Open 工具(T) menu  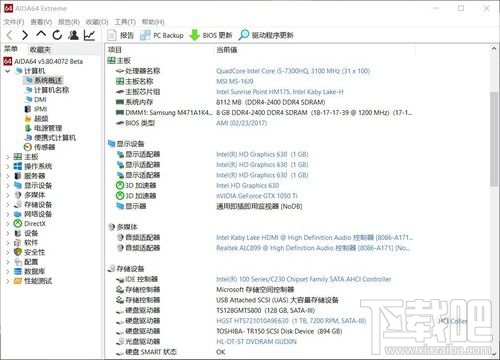(125, 22)
